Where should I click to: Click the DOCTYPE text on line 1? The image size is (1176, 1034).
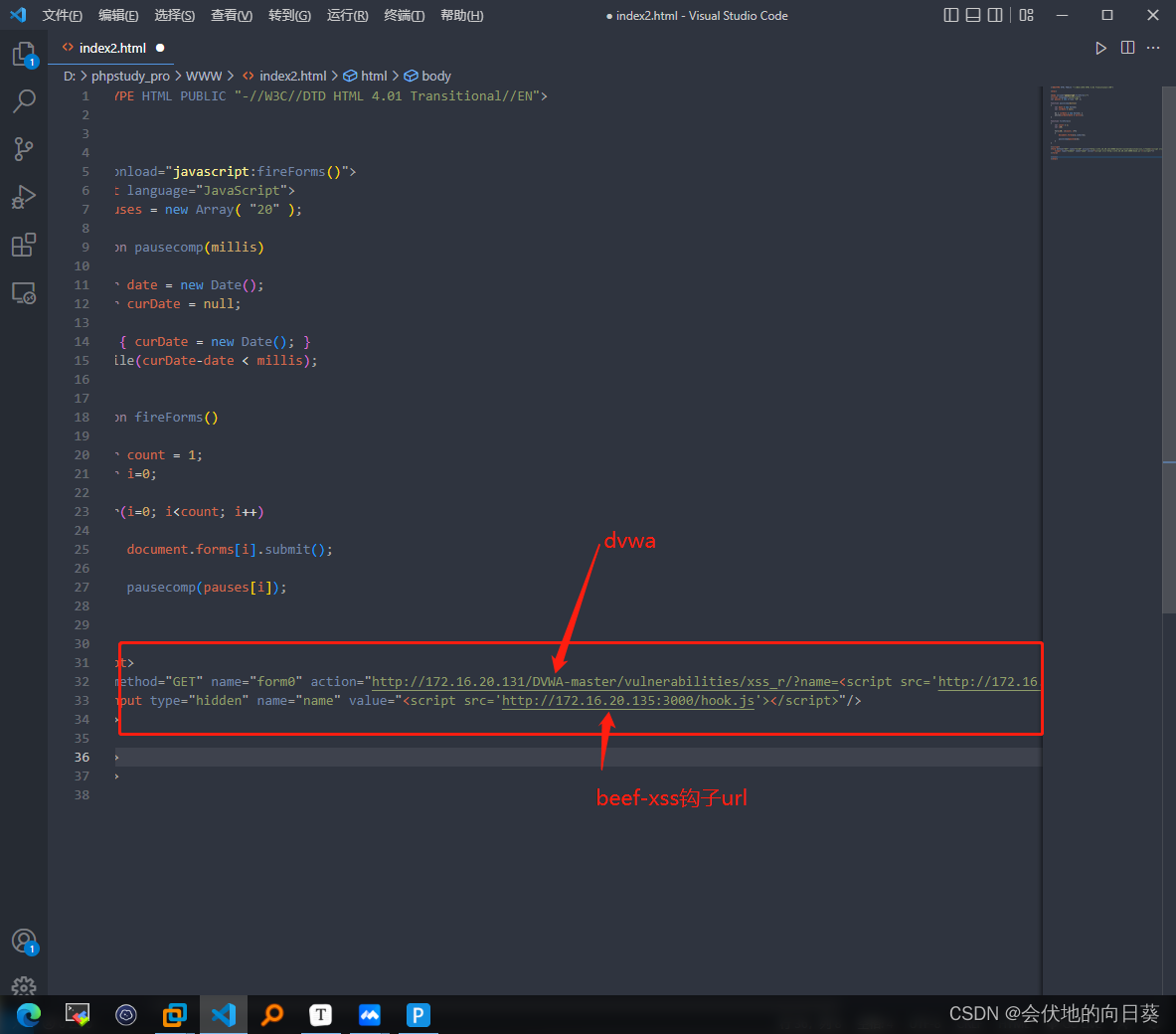tap(331, 96)
